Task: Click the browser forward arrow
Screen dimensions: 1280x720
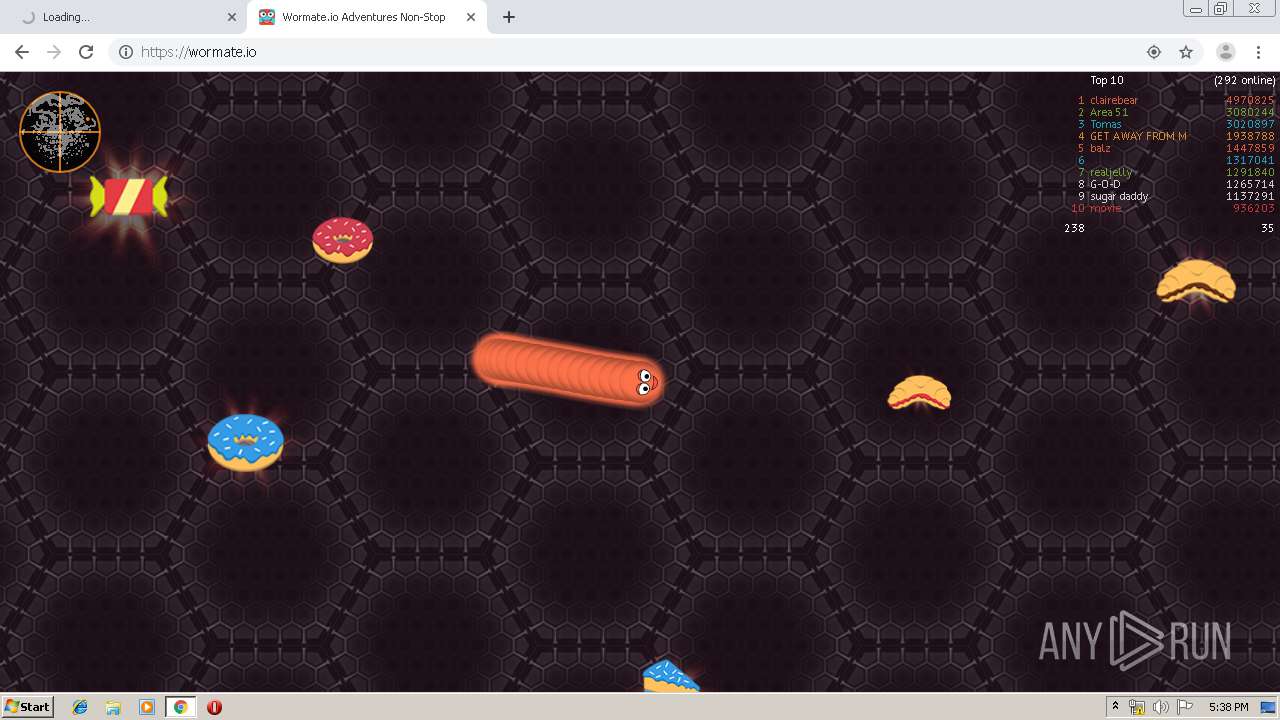Action: pos(54,52)
